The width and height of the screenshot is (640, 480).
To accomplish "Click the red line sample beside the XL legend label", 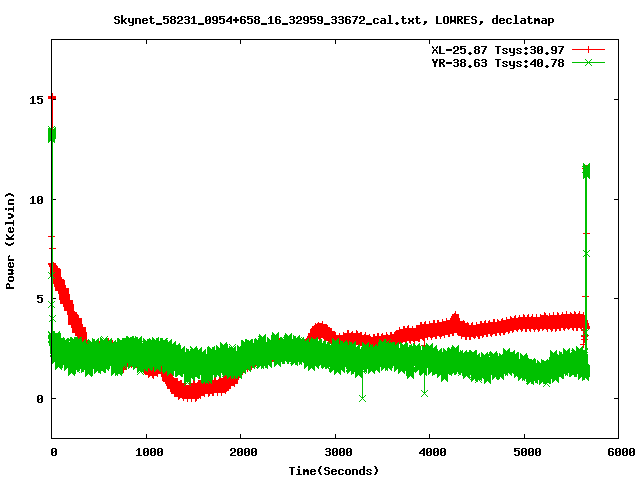I will [588, 50].
